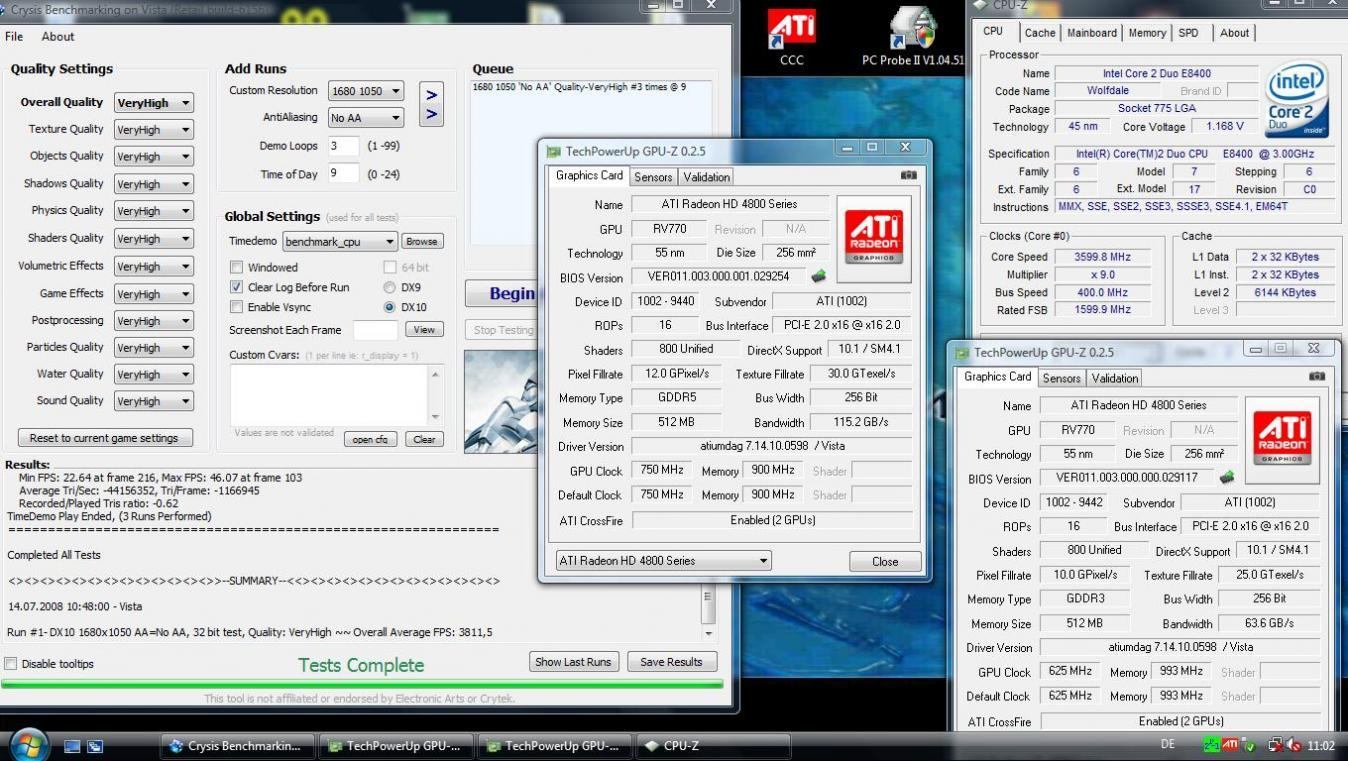This screenshot has width=1348, height=761.
Task: Click the Show Last Runs button
Action: [573, 662]
